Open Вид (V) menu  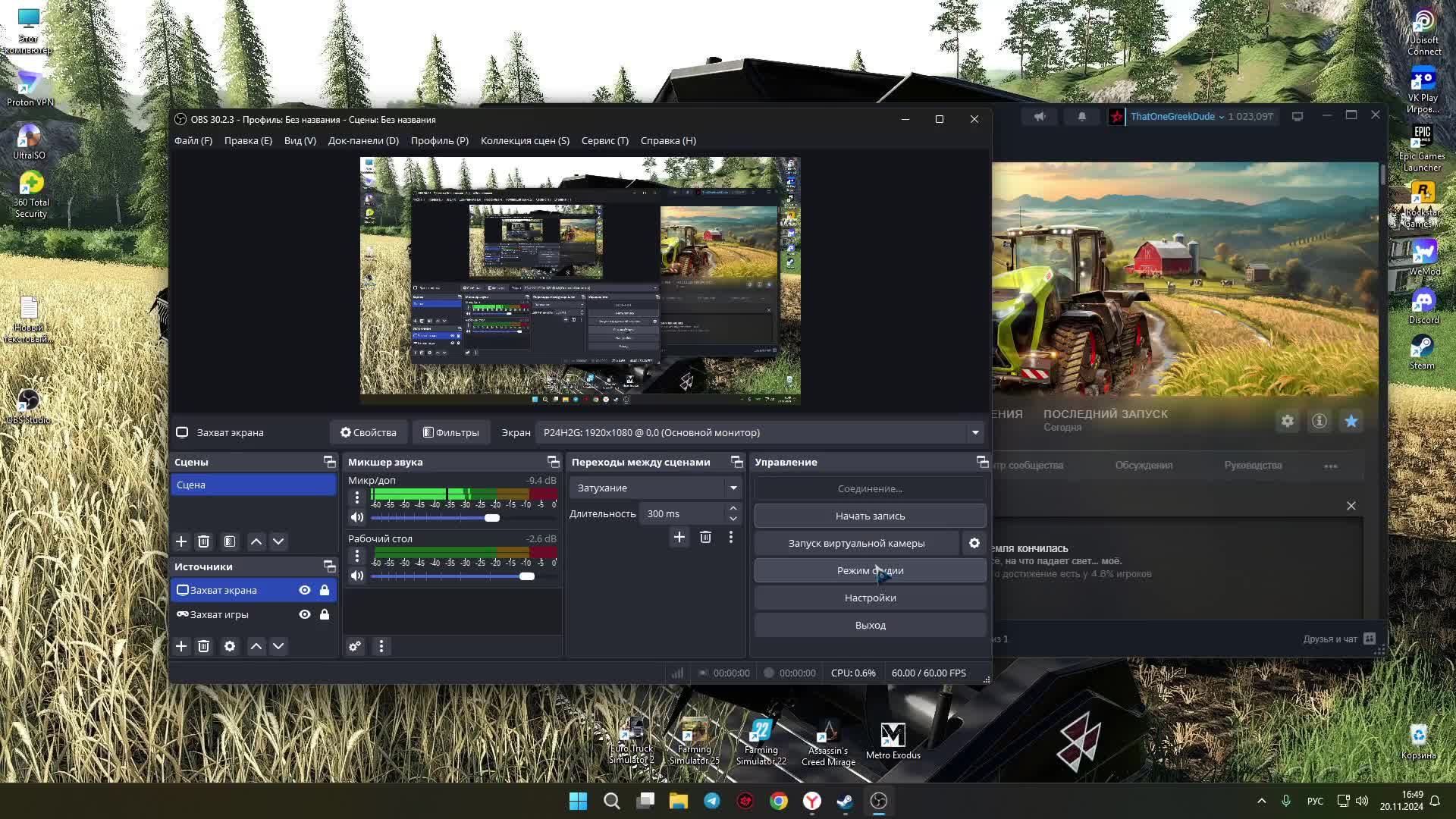pos(300,140)
